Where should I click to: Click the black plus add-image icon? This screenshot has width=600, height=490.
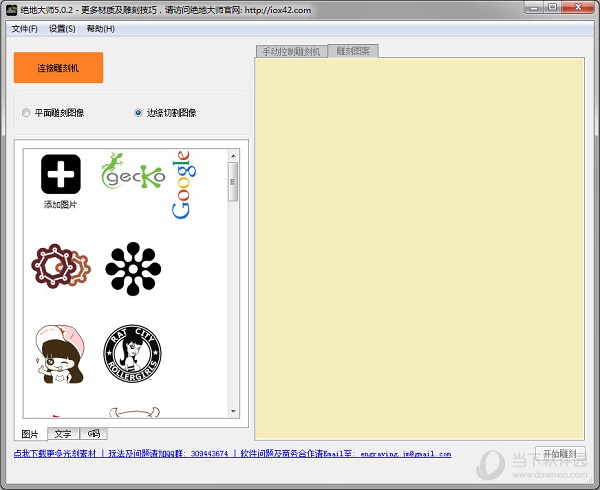pos(60,174)
